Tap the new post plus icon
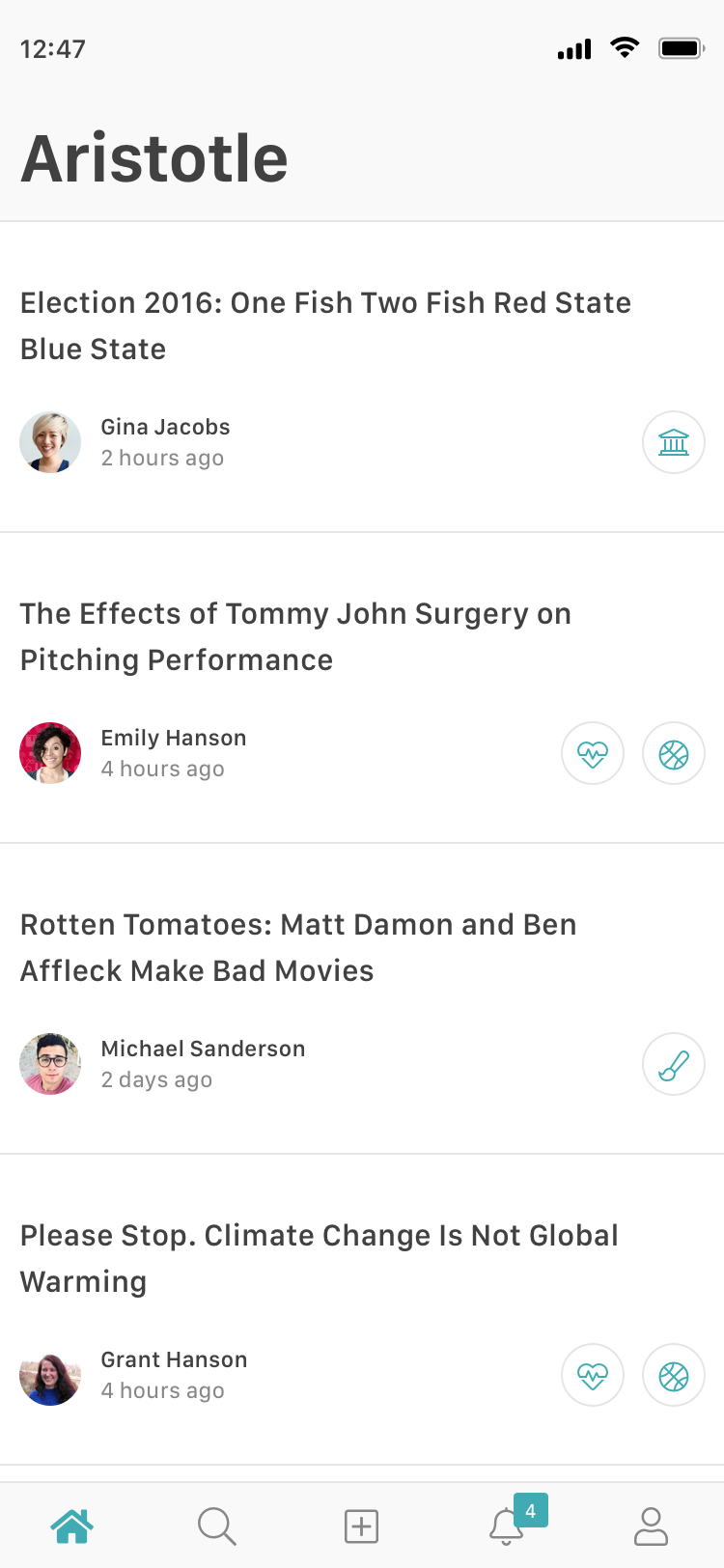 click(361, 1526)
